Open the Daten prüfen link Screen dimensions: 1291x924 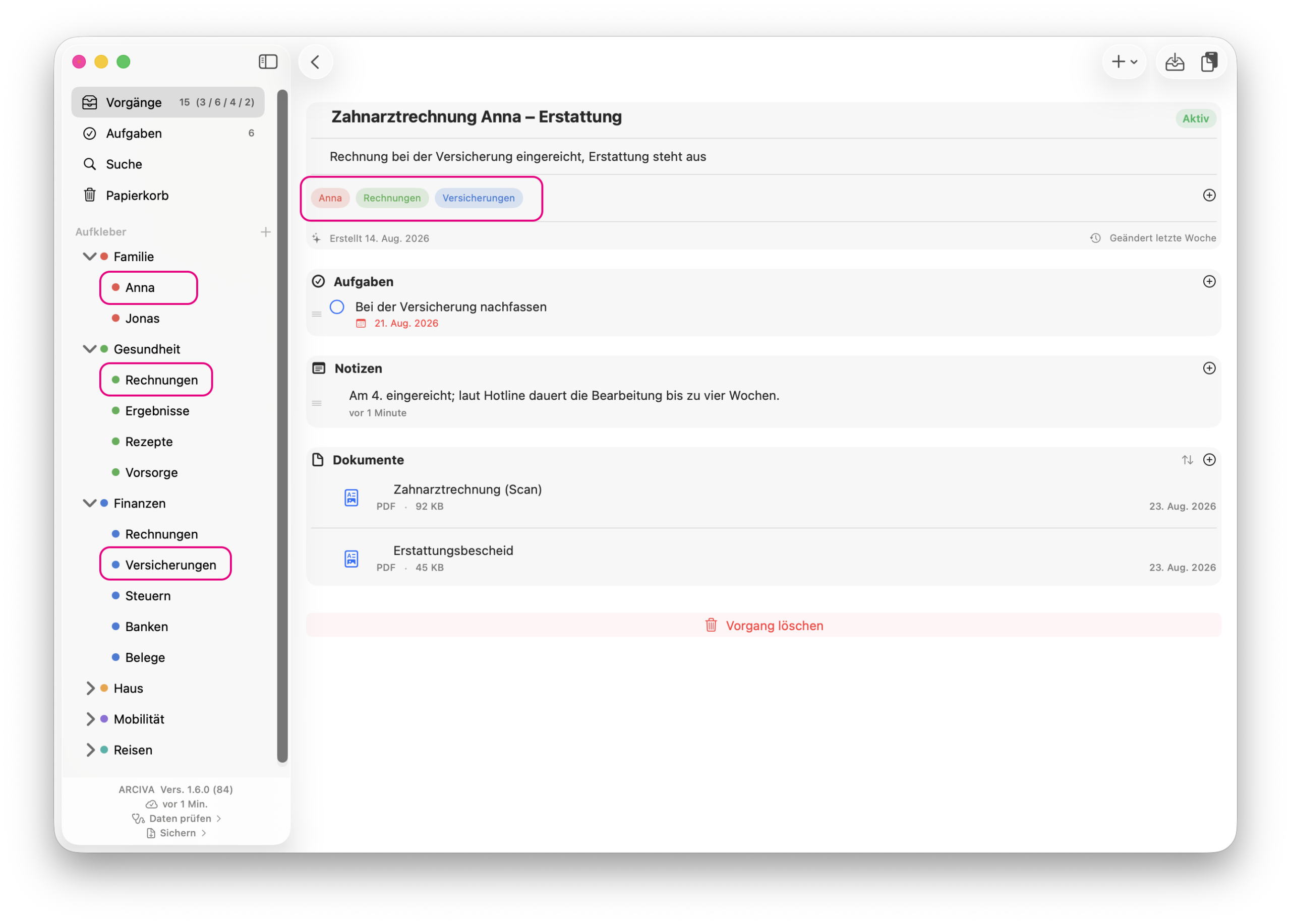177,818
